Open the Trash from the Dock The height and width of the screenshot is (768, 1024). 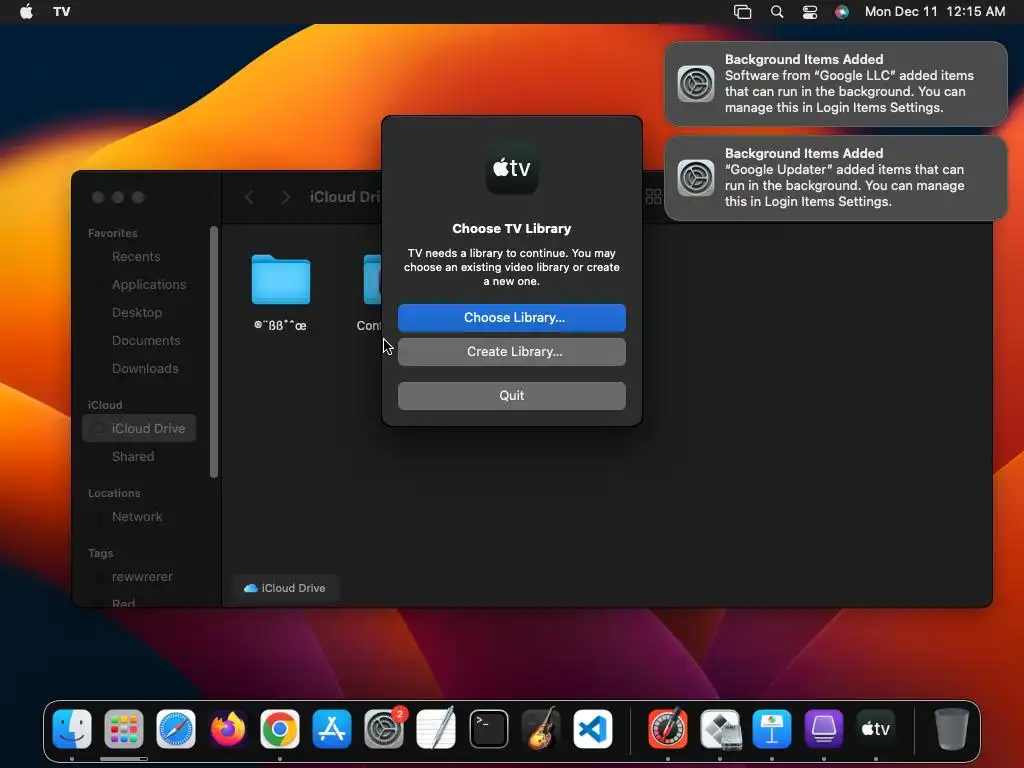tap(952, 729)
